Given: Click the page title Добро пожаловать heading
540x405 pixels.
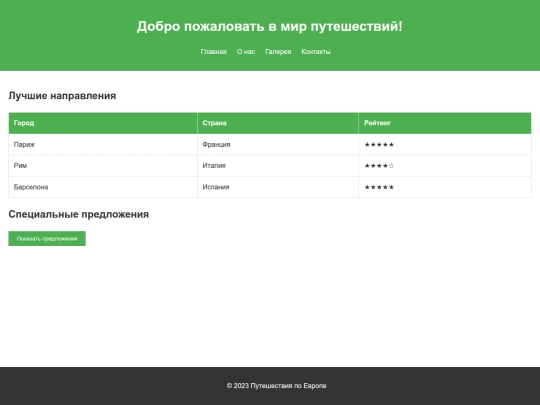Looking at the screenshot, I should click(270, 27).
